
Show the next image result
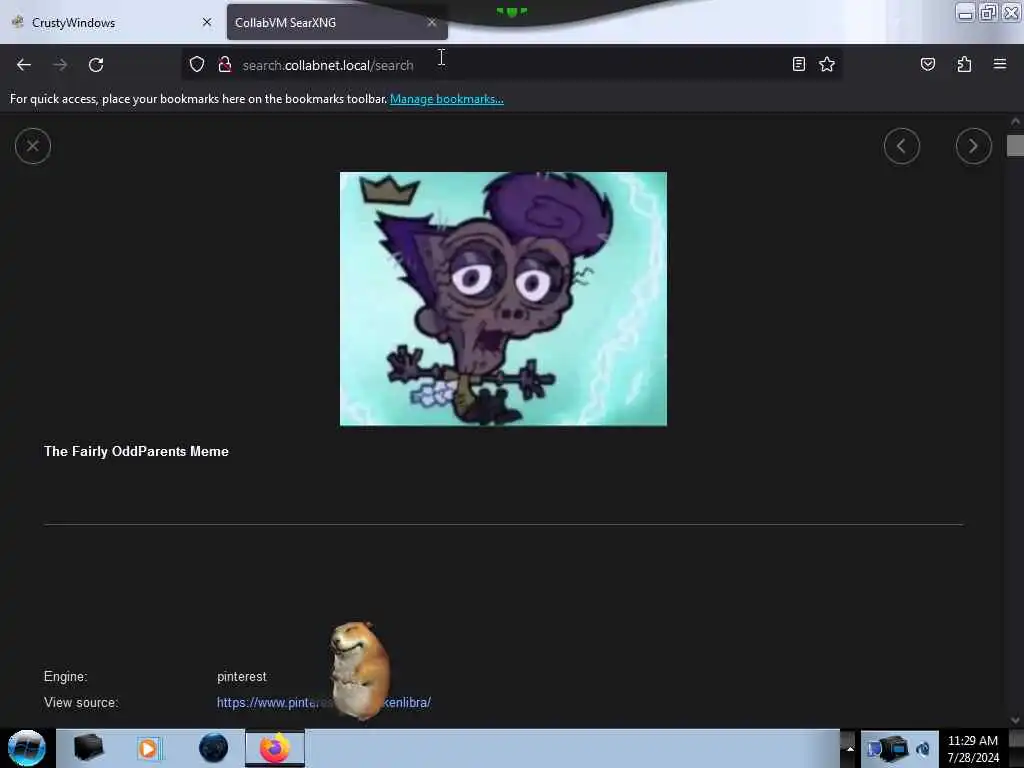click(x=973, y=146)
